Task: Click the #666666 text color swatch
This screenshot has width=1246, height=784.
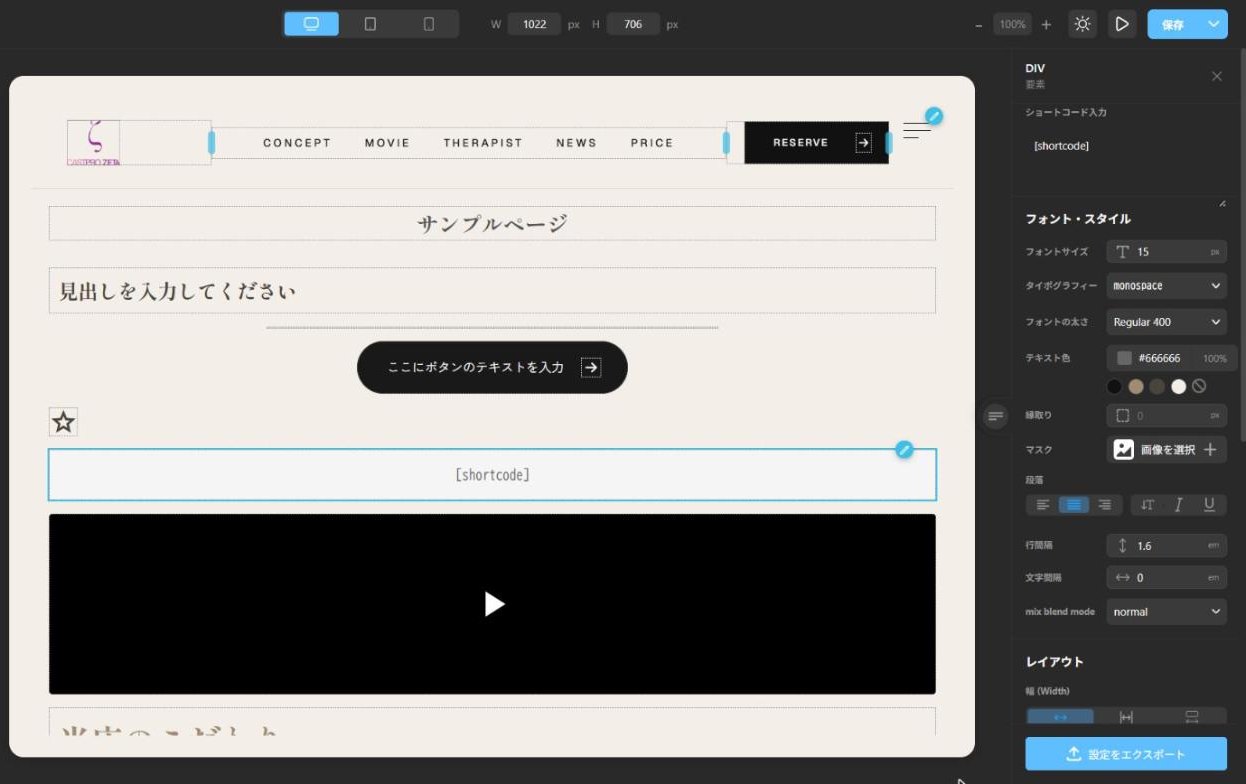Action: tap(1124, 358)
